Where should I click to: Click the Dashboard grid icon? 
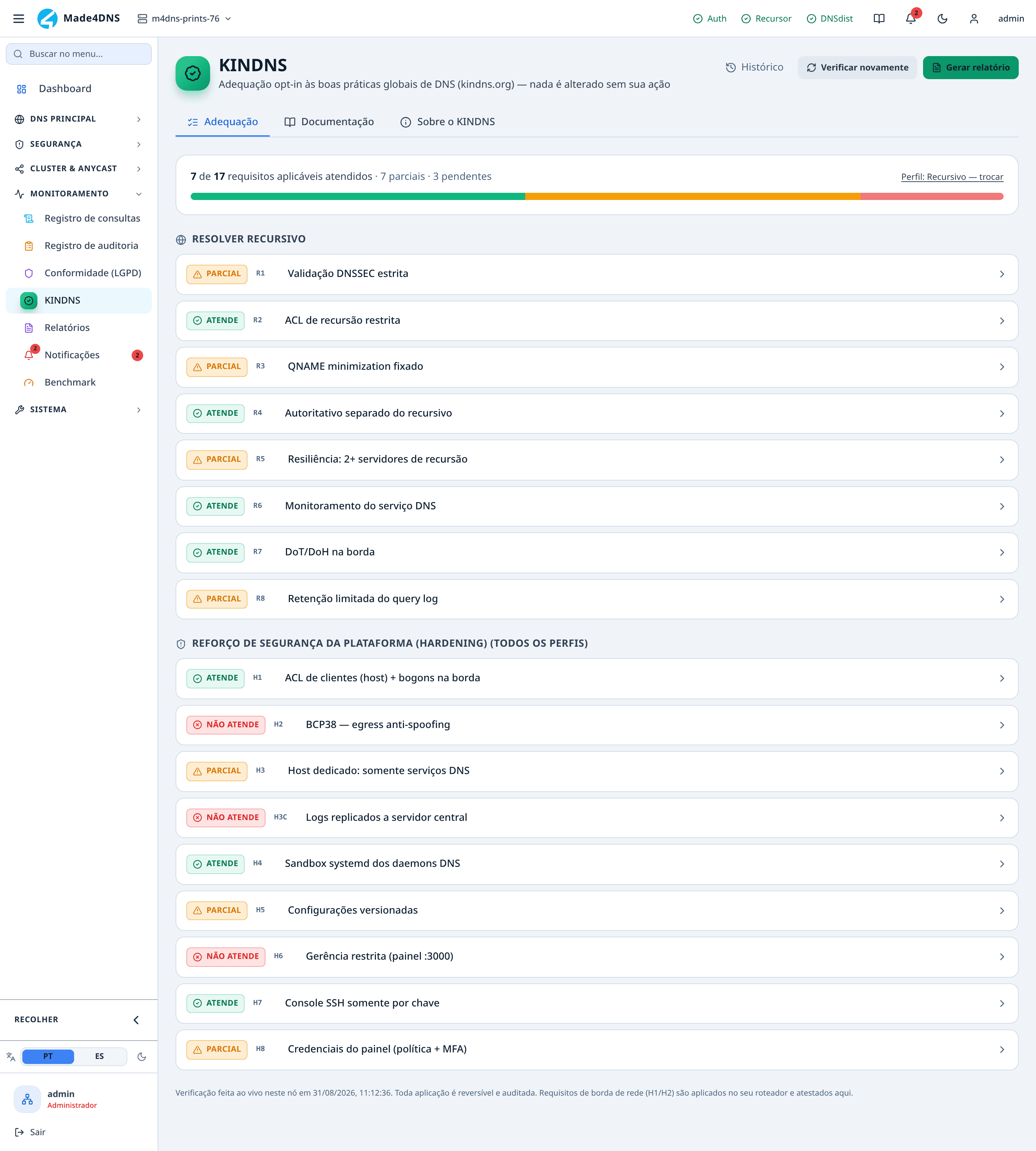[x=22, y=89]
